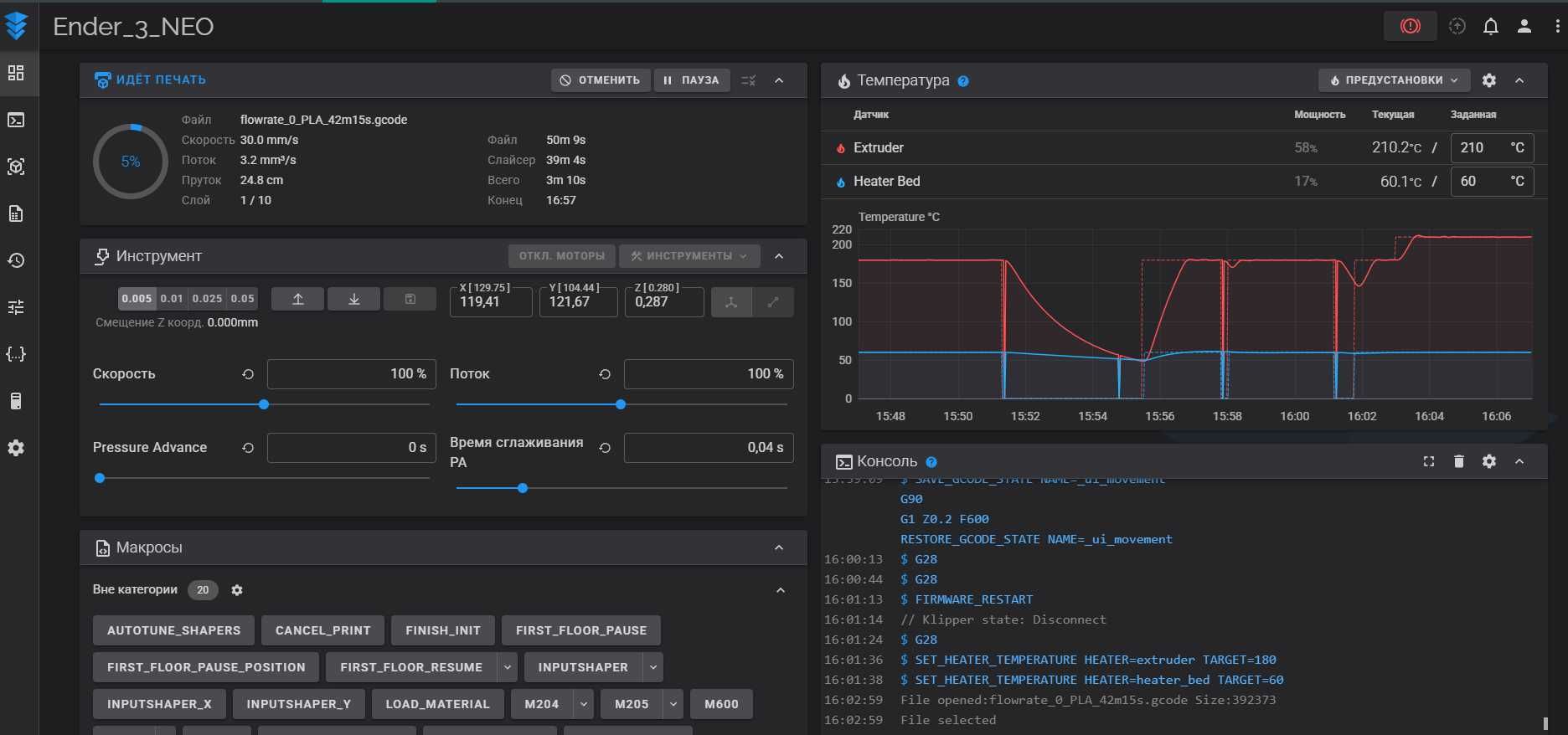
Task: Open the Tuning page in the sidebar
Action: (x=16, y=307)
